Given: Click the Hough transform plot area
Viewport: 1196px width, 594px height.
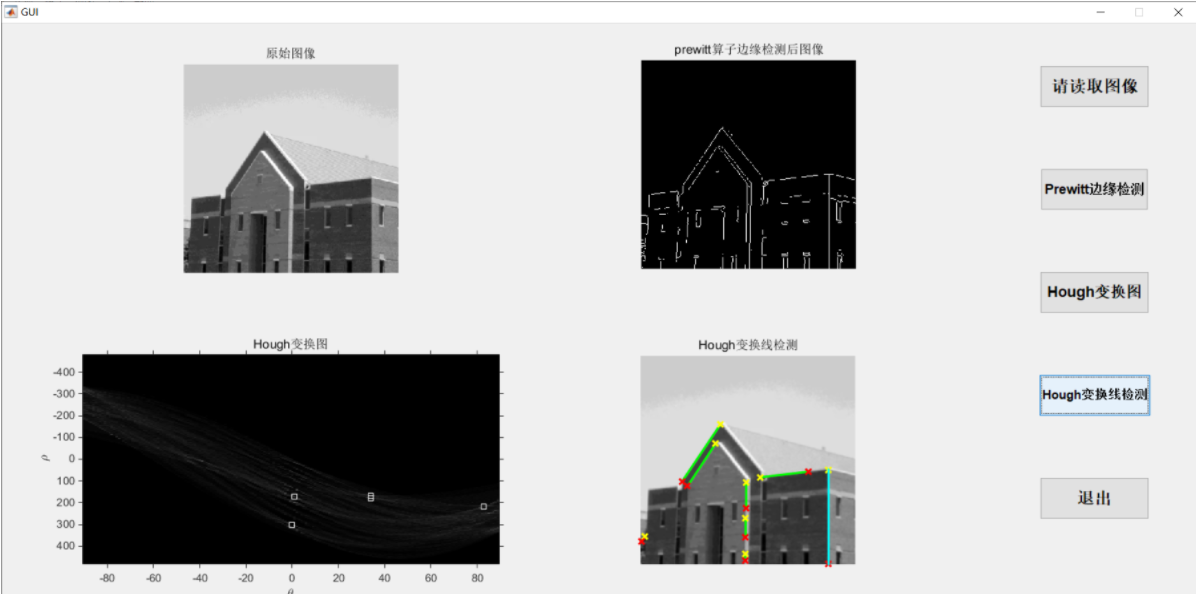Looking at the screenshot, I should point(291,459).
